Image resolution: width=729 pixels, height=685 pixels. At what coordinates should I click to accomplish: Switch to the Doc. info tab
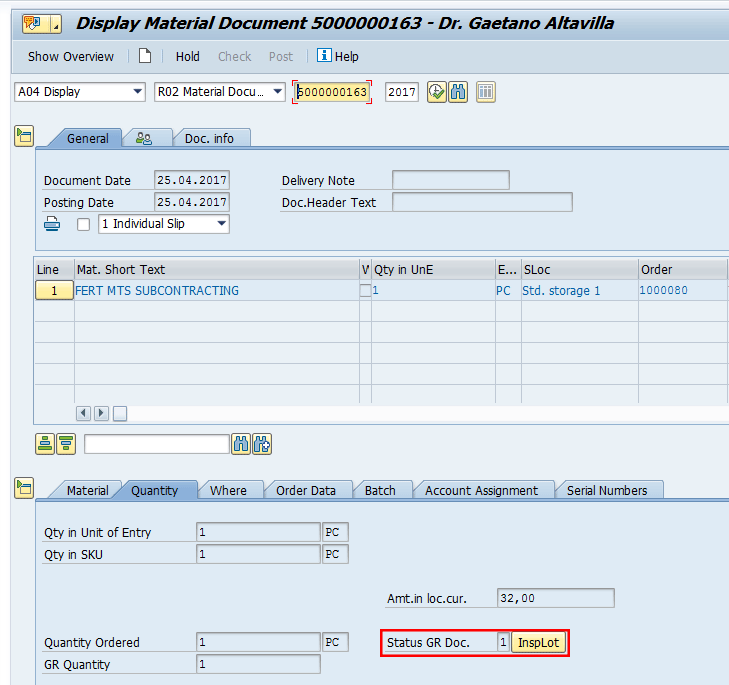(209, 138)
